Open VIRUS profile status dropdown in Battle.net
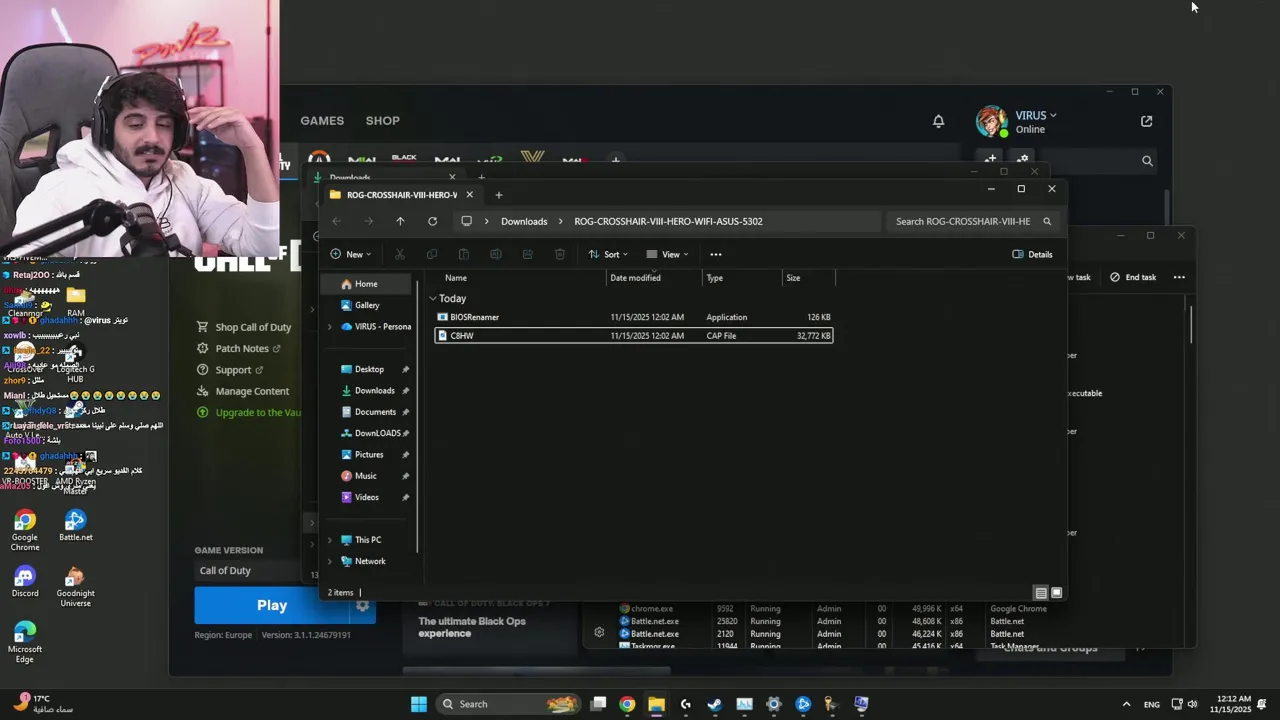The width and height of the screenshot is (1280, 720). click(x=1036, y=115)
